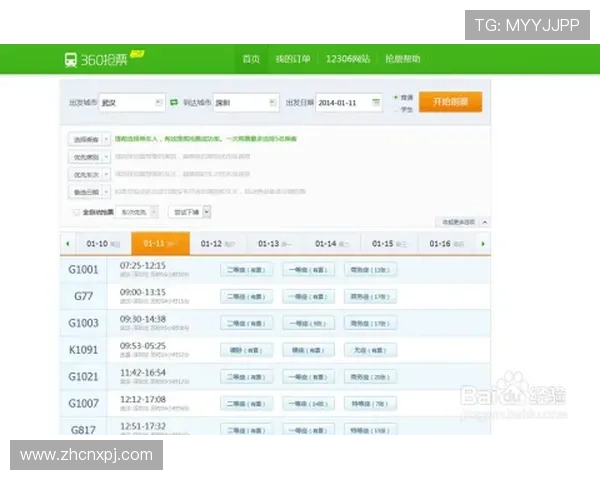Open the calendar icon in departure date
The height and width of the screenshot is (480, 600).
click(376, 102)
